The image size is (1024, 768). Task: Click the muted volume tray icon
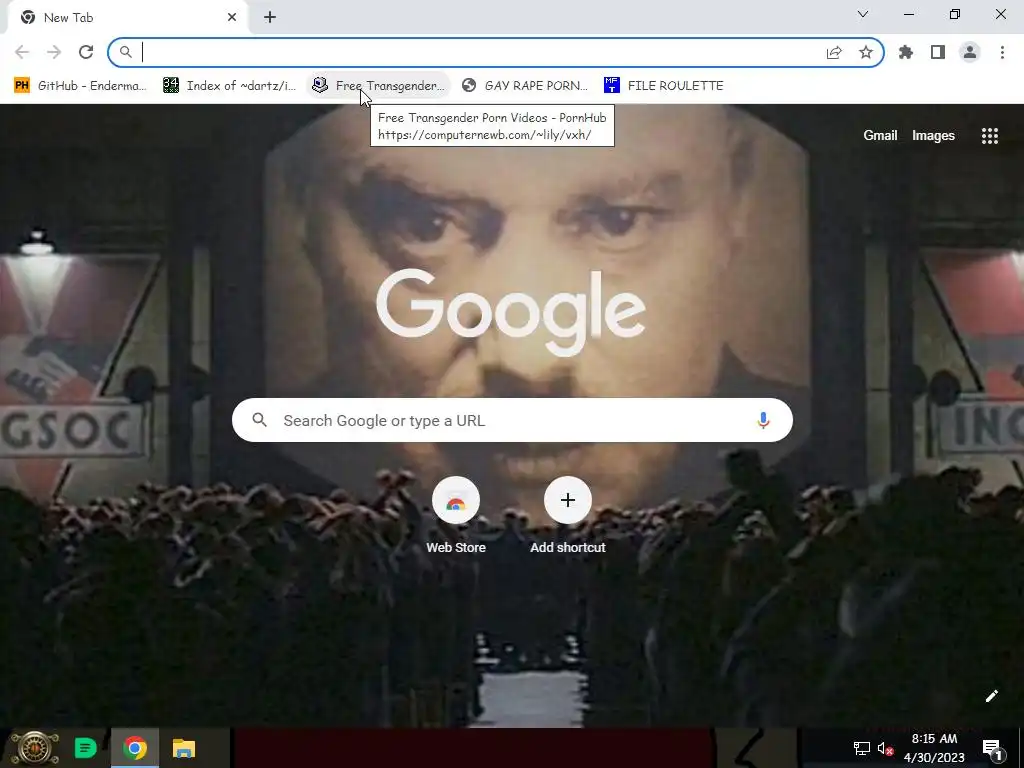pyautogui.click(x=886, y=748)
